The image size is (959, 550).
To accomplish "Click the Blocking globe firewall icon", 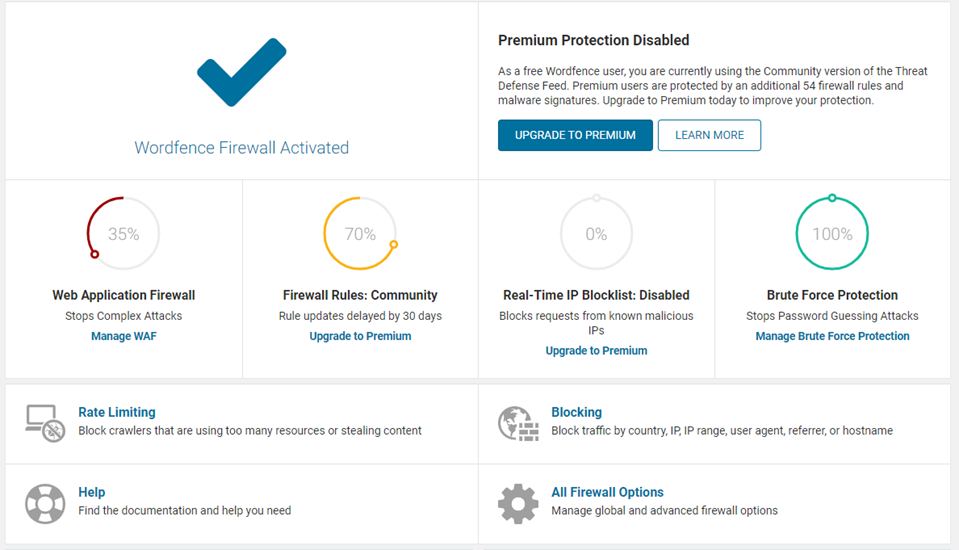I will pyautogui.click(x=518, y=423).
